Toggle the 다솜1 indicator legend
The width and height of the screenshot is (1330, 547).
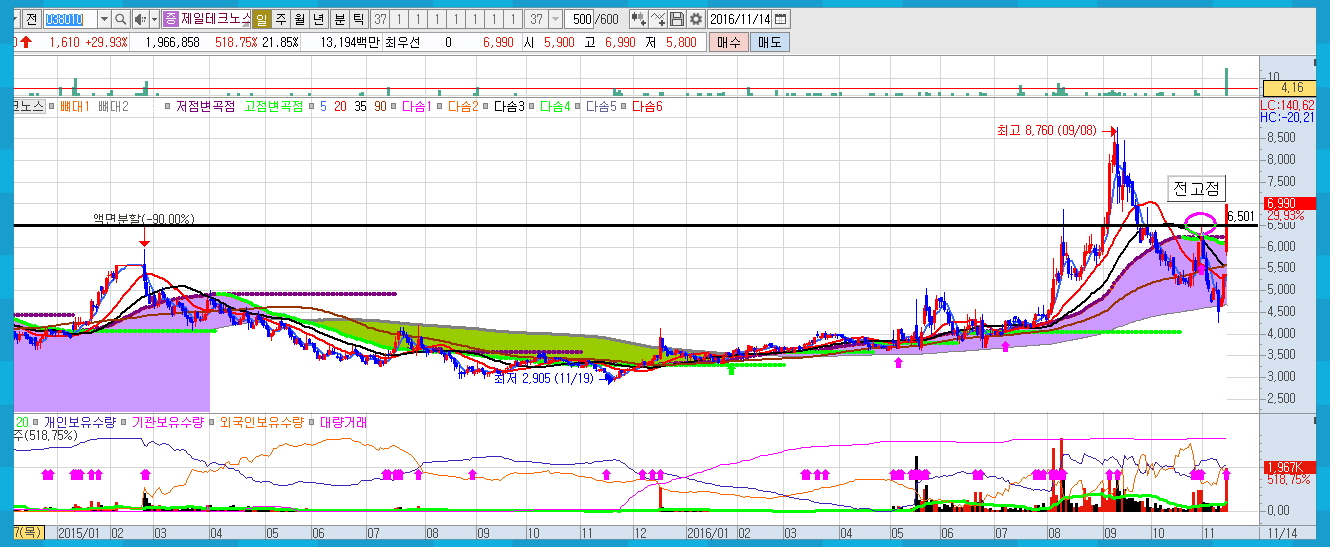point(415,106)
